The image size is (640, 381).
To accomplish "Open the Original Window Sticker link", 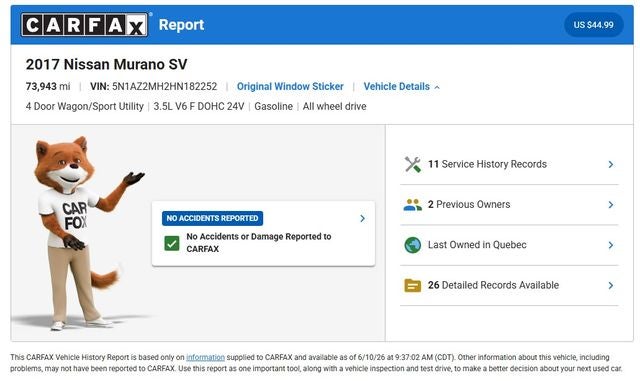I will coord(290,87).
